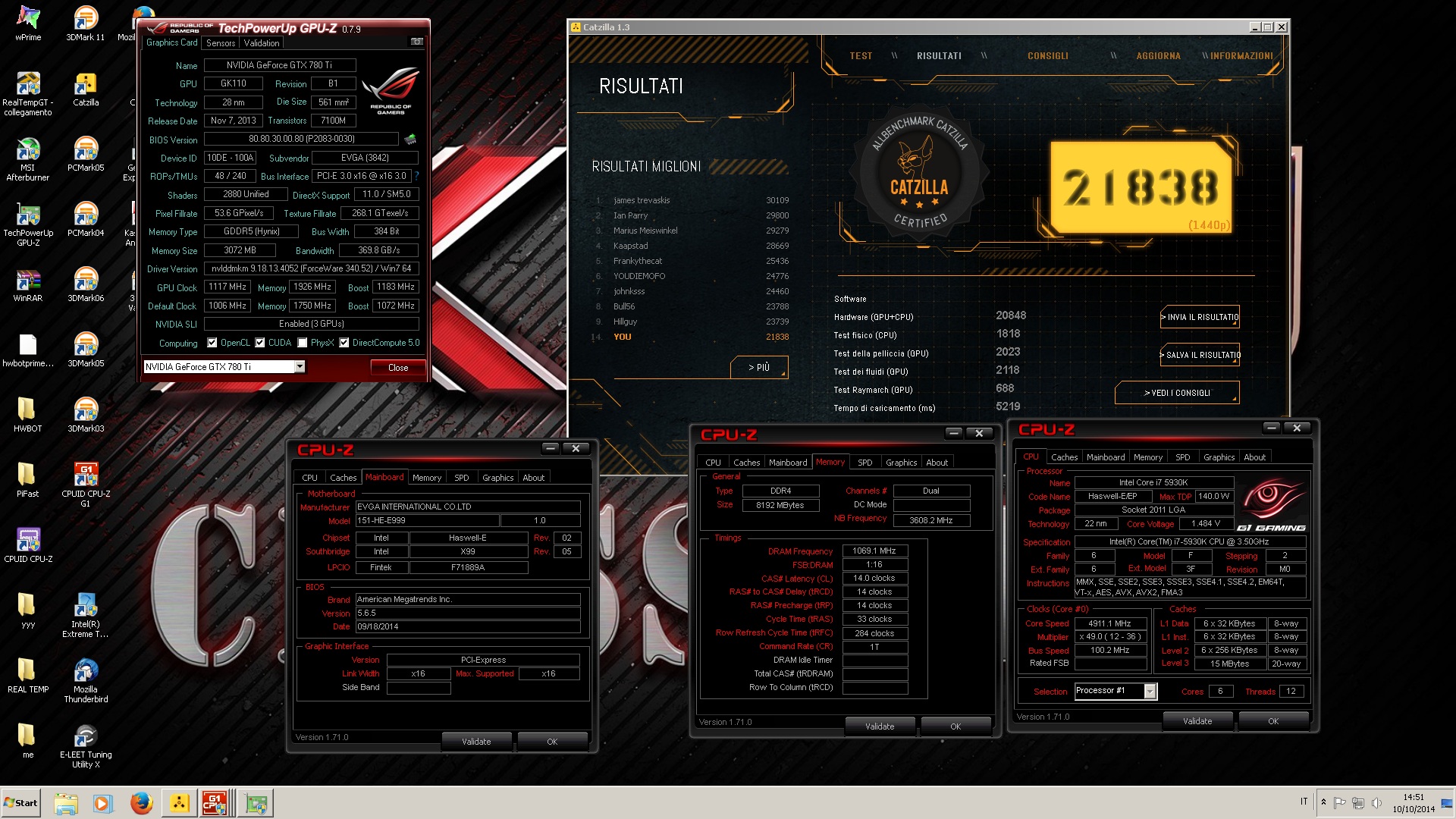Open 3DMark06 desktop icon
This screenshot has width=1456, height=819.
(86, 284)
